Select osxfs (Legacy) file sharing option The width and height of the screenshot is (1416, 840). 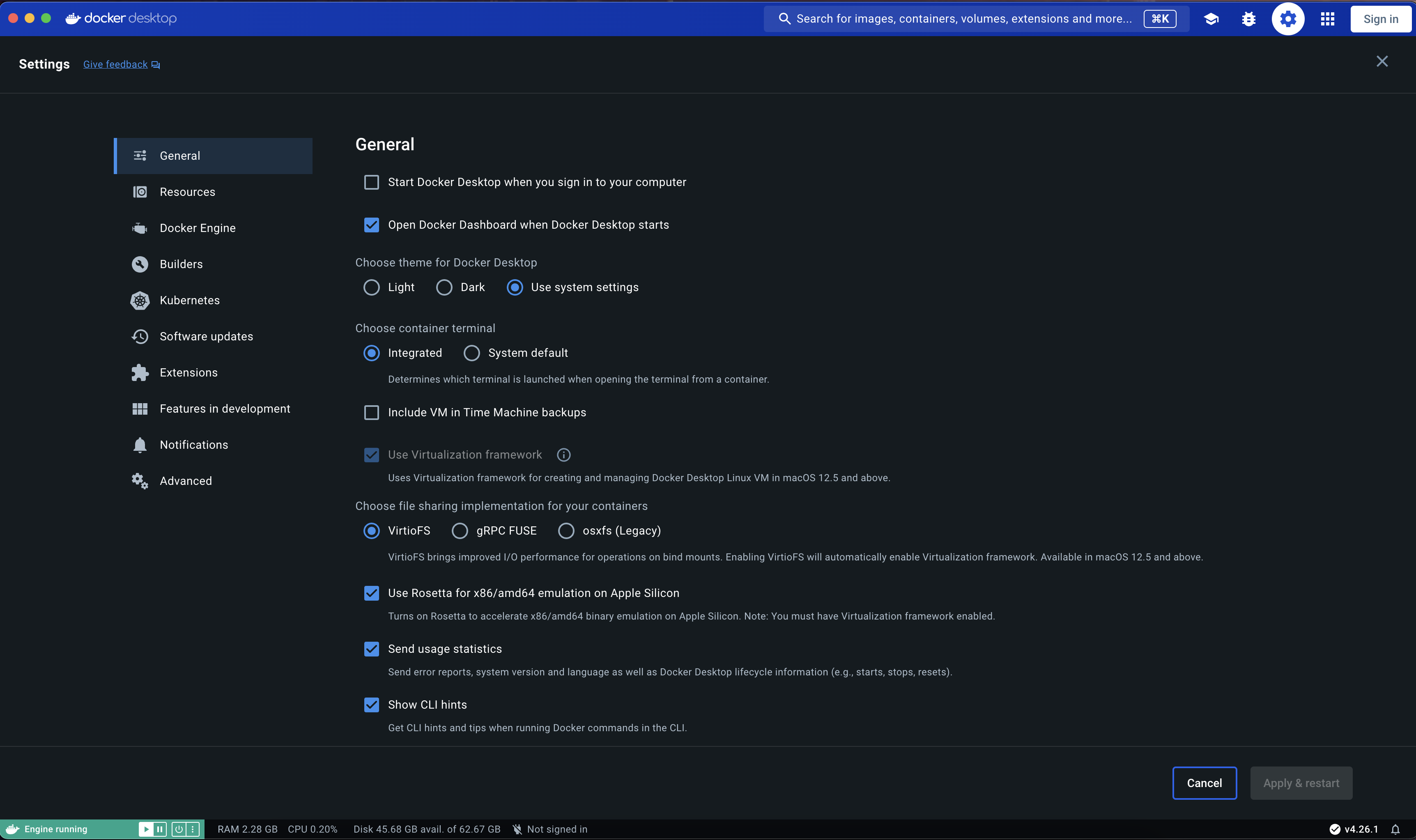click(x=566, y=531)
